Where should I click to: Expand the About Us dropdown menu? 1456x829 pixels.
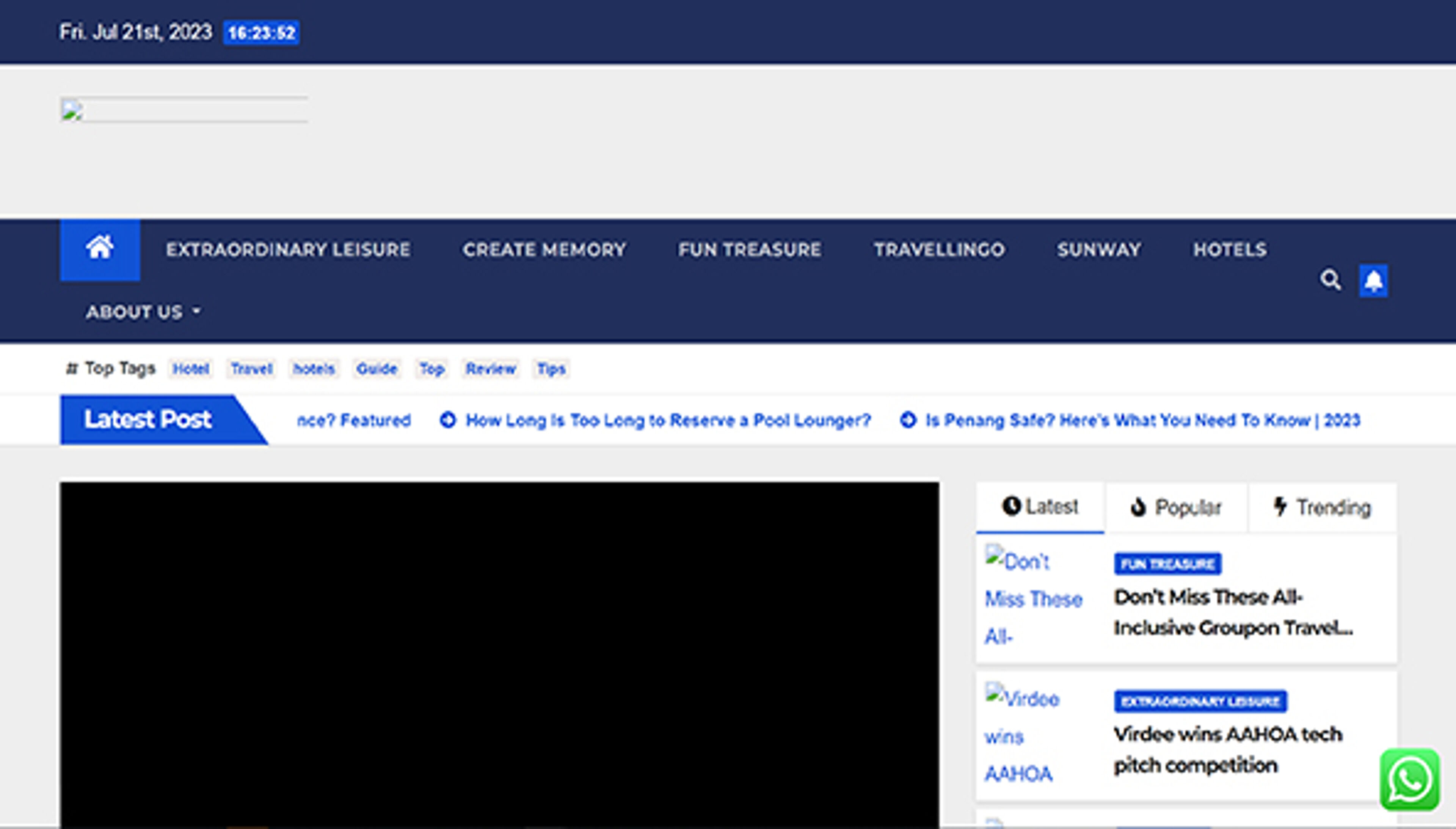click(143, 312)
